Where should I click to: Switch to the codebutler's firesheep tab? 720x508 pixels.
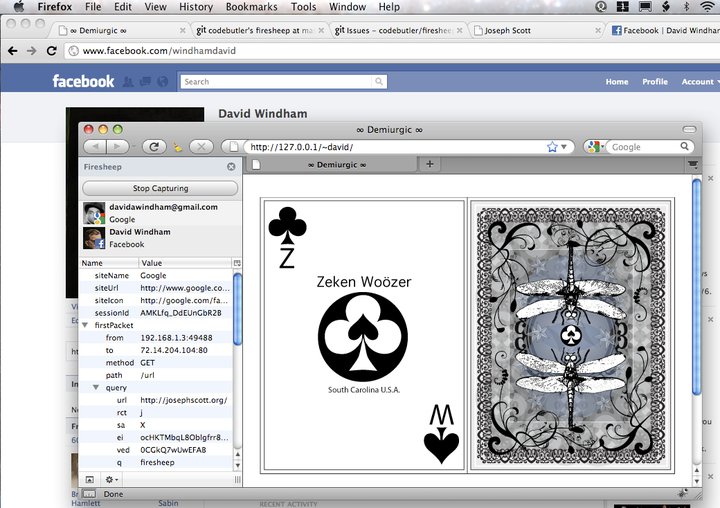(259, 30)
